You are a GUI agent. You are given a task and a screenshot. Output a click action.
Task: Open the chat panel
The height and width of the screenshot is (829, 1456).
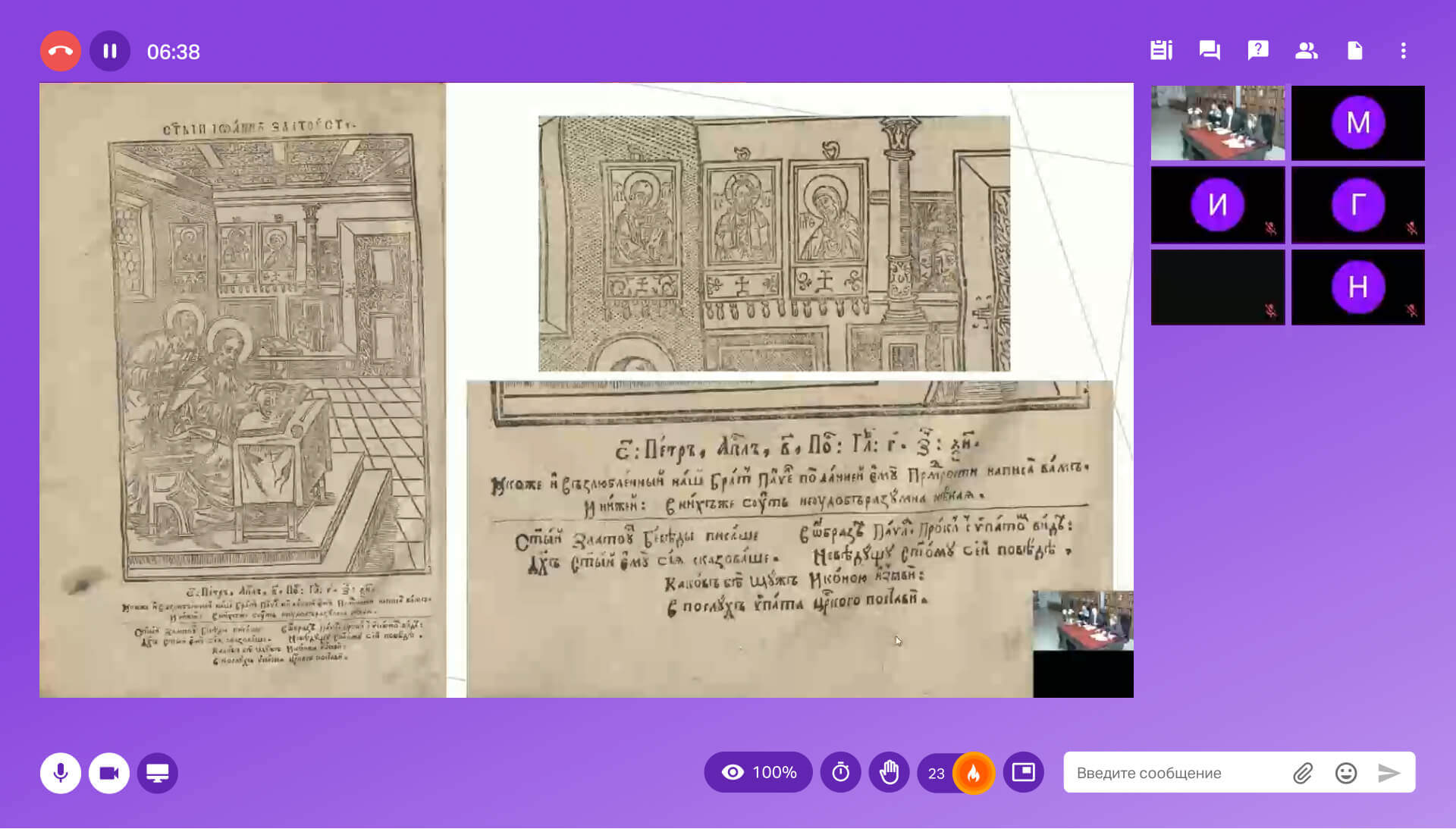tap(1210, 51)
